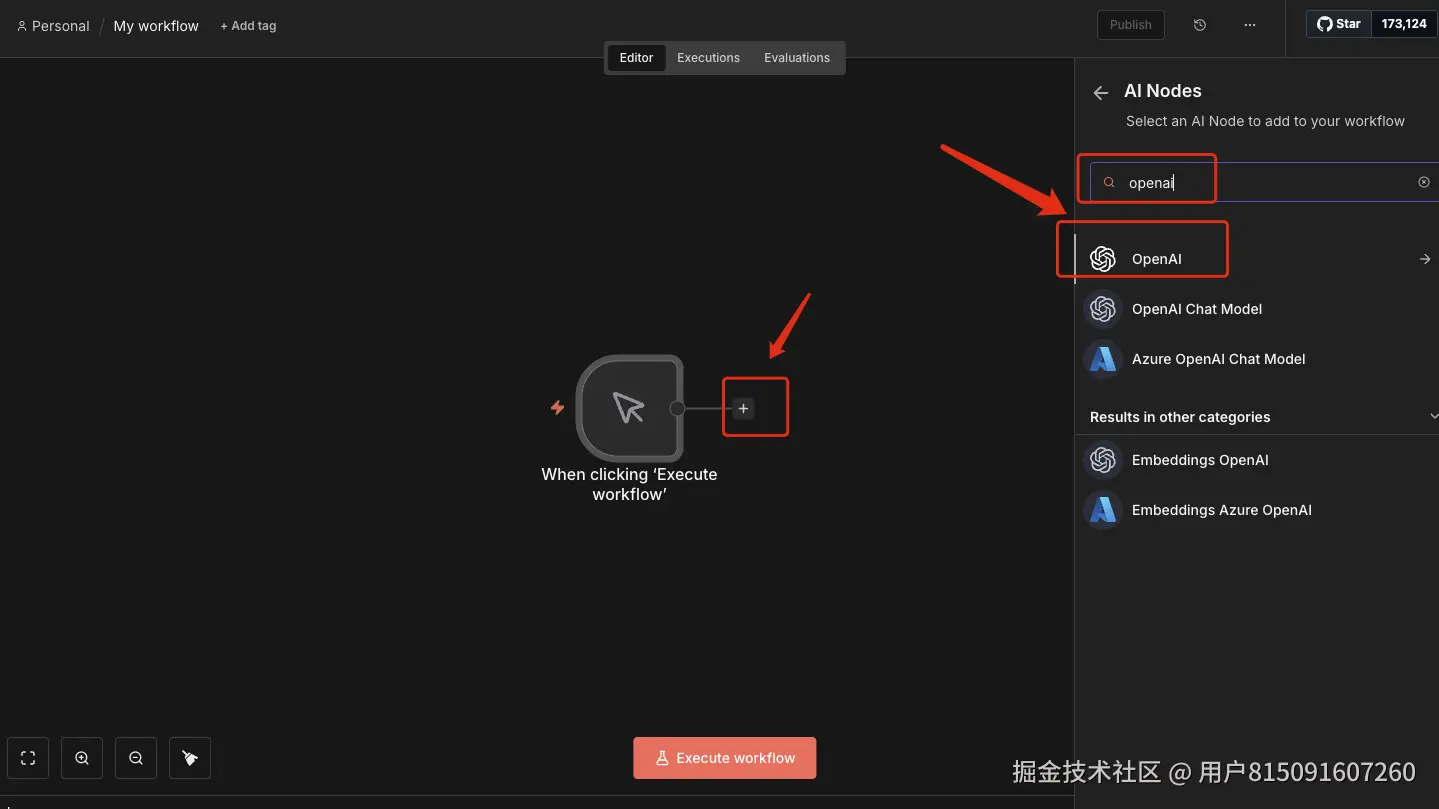Viewport: 1439px width, 809px height.
Task: Click Add tag link
Action: coord(248,26)
